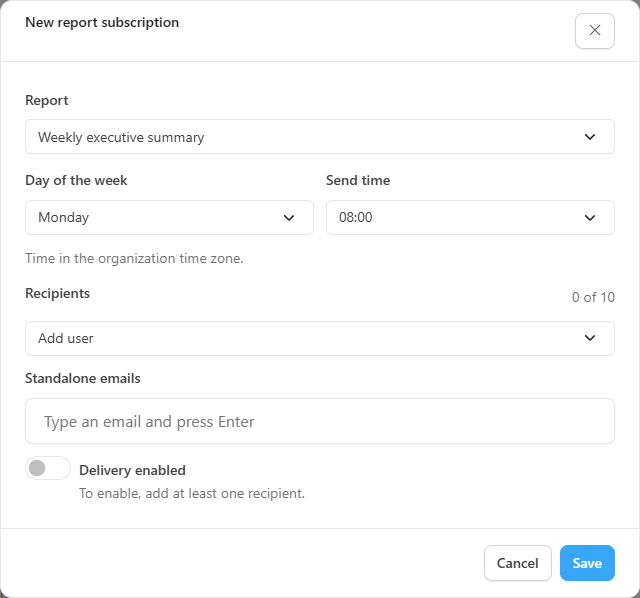Click the 'Report' field label

47,100
